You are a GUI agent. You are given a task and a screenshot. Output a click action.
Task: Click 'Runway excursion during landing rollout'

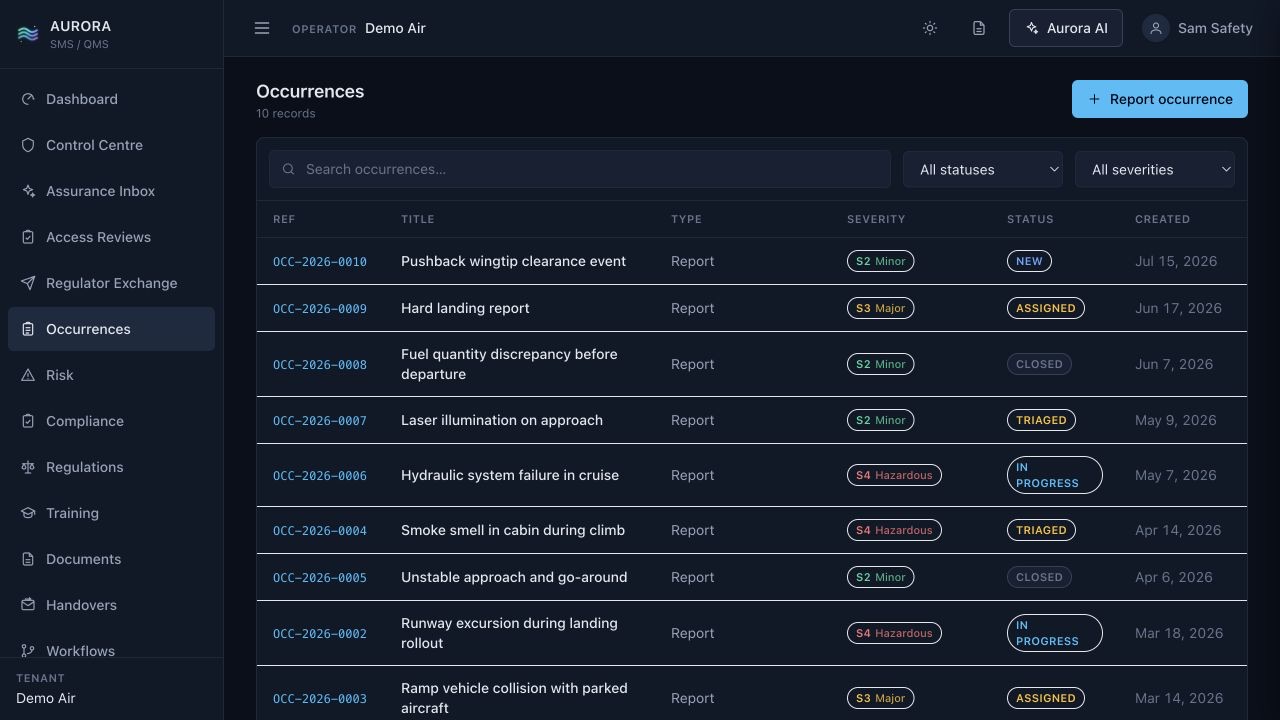tap(509, 633)
